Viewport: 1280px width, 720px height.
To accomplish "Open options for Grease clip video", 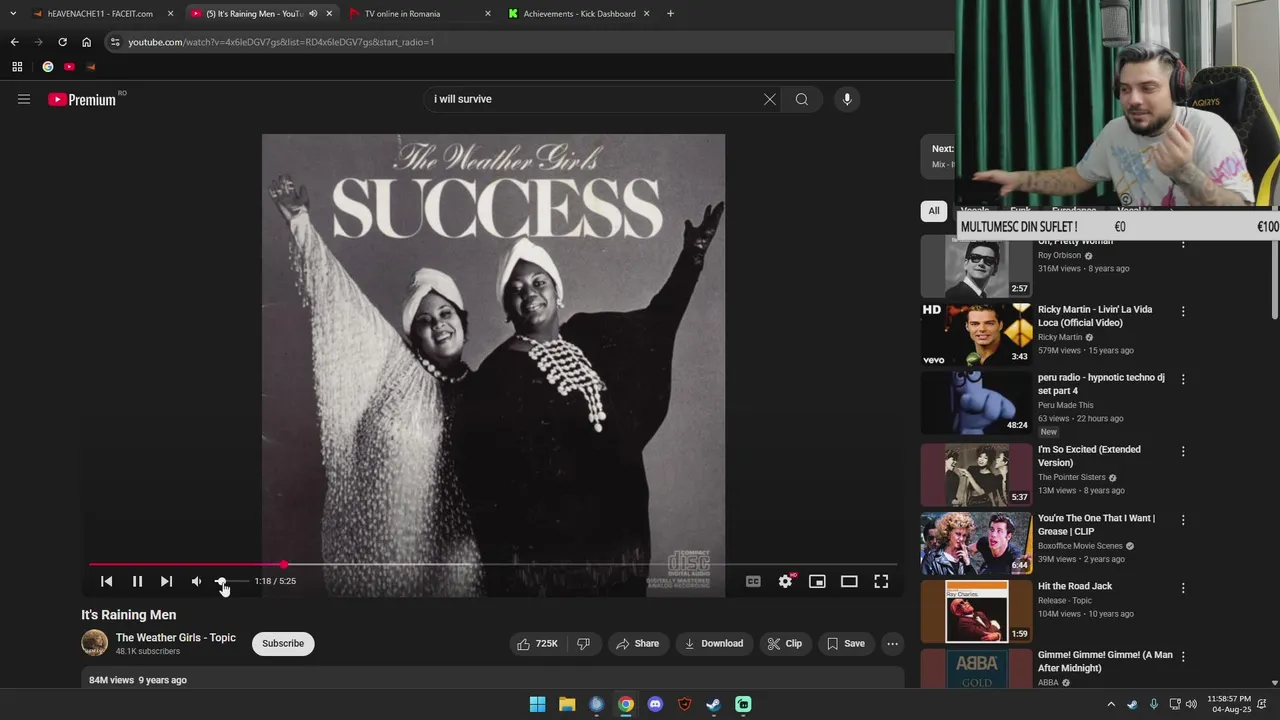I will pyautogui.click(x=1183, y=520).
